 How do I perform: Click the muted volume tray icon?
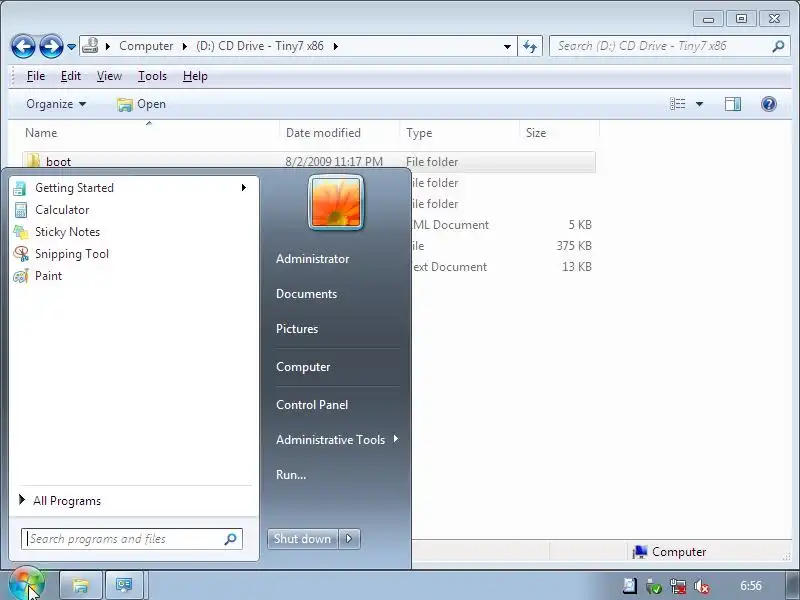coord(702,587)
